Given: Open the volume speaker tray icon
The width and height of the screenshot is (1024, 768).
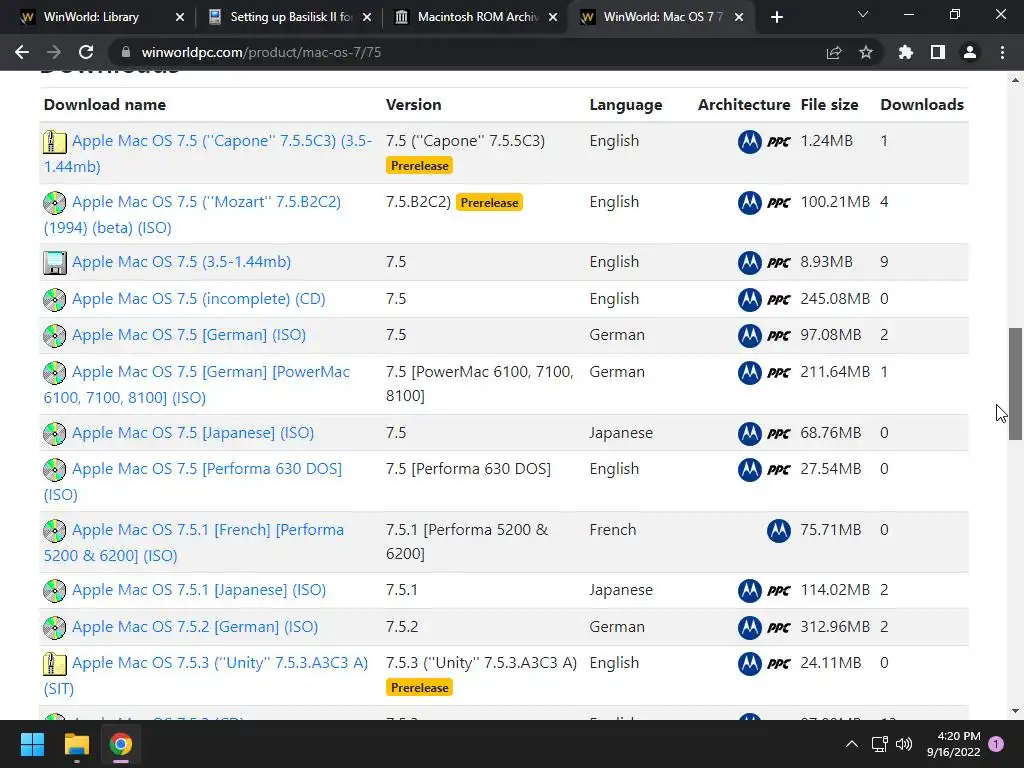Looking at the screenshot, I should click(x=904, y=744).
